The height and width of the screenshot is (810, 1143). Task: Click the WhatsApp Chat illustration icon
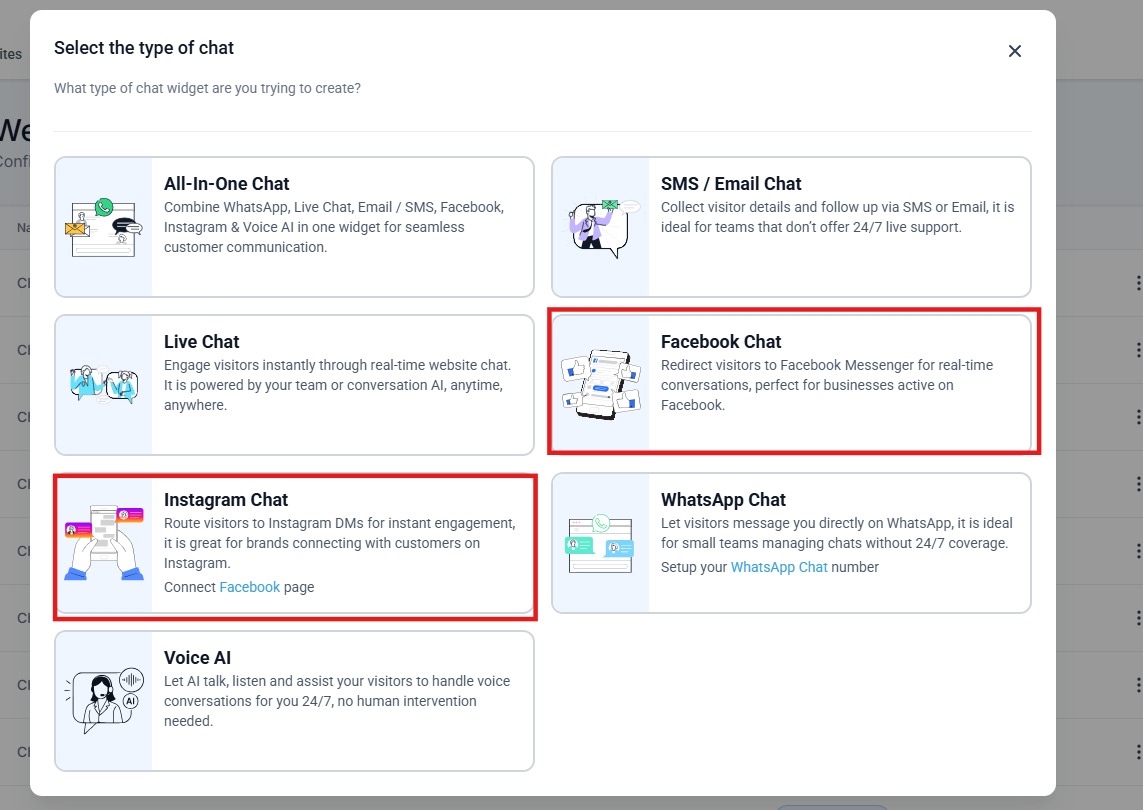point(600,543)
